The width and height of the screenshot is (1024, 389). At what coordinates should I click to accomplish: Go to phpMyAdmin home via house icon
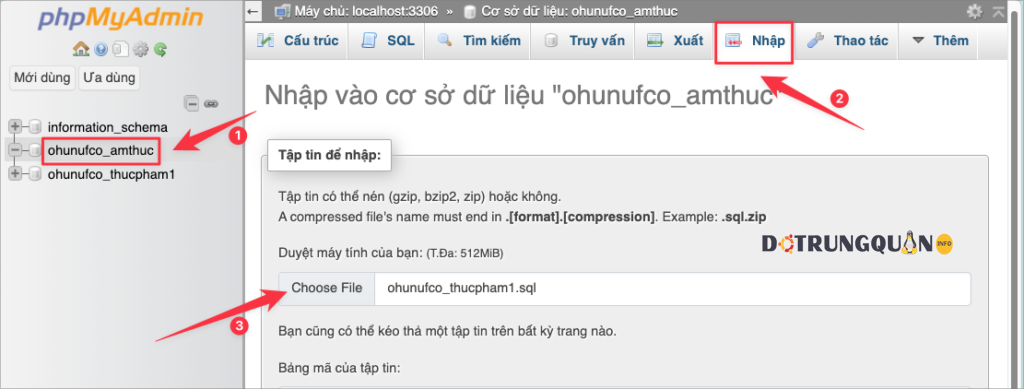pos(81,49)
